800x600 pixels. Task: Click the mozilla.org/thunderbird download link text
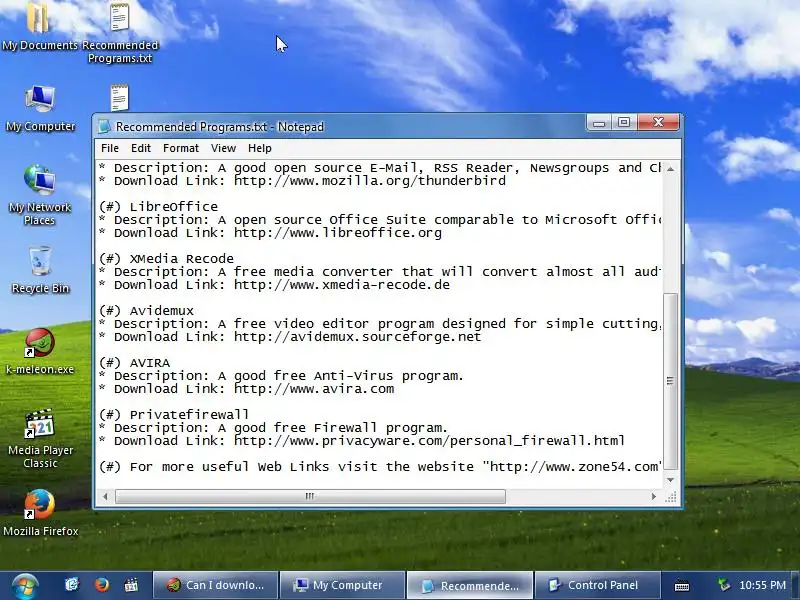click(370, 181)
